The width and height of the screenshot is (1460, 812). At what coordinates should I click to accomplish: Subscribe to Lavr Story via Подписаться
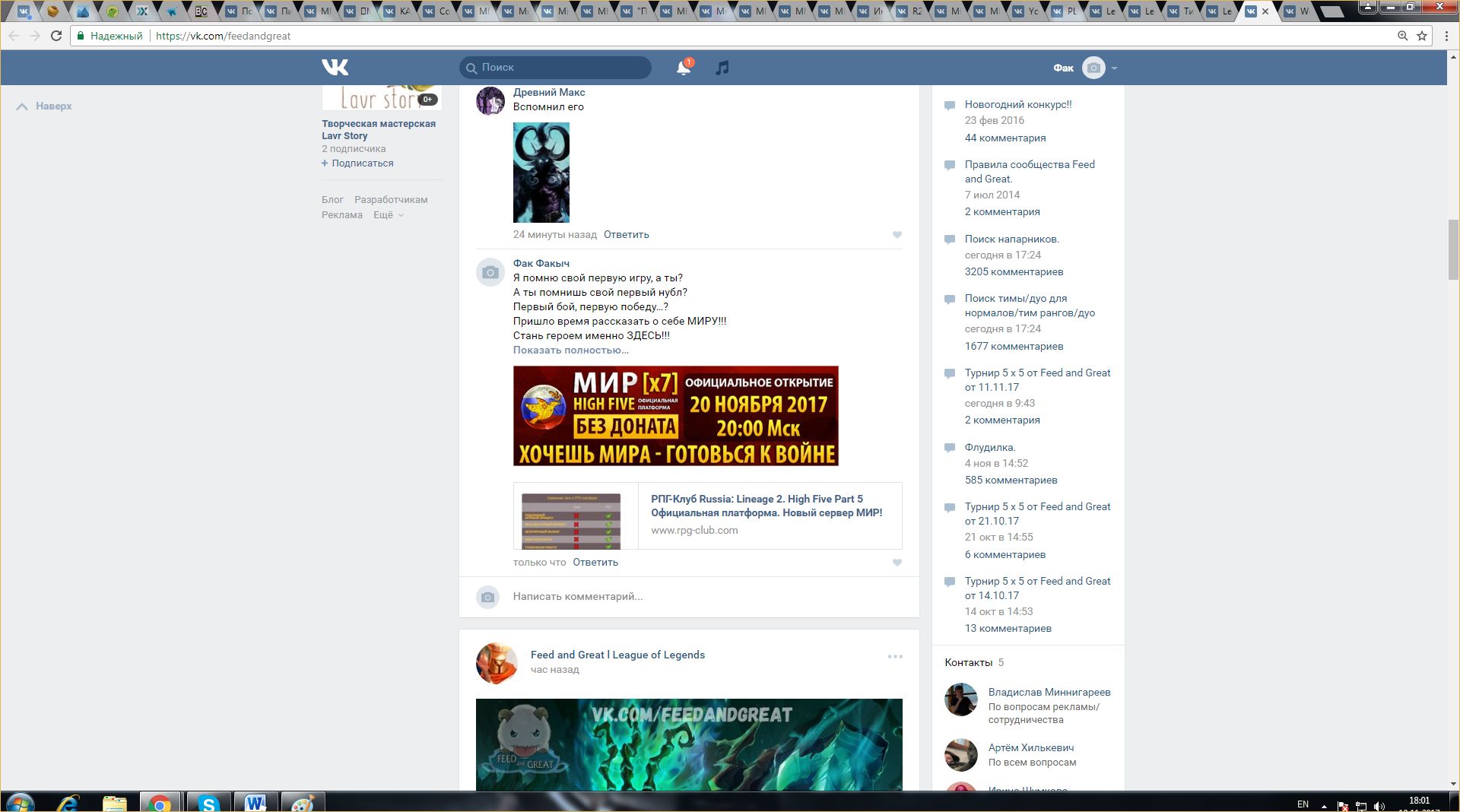coord(362,163)
